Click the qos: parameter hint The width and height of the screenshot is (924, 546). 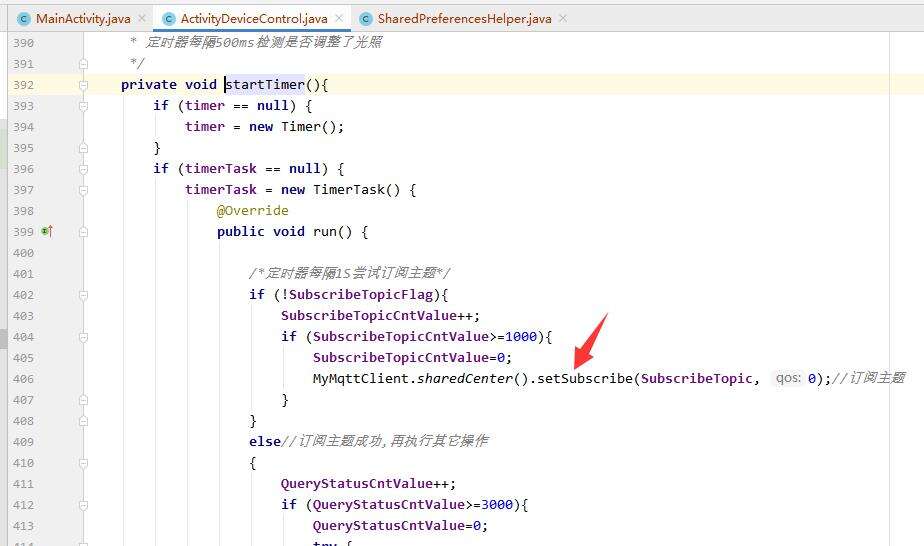790,378
